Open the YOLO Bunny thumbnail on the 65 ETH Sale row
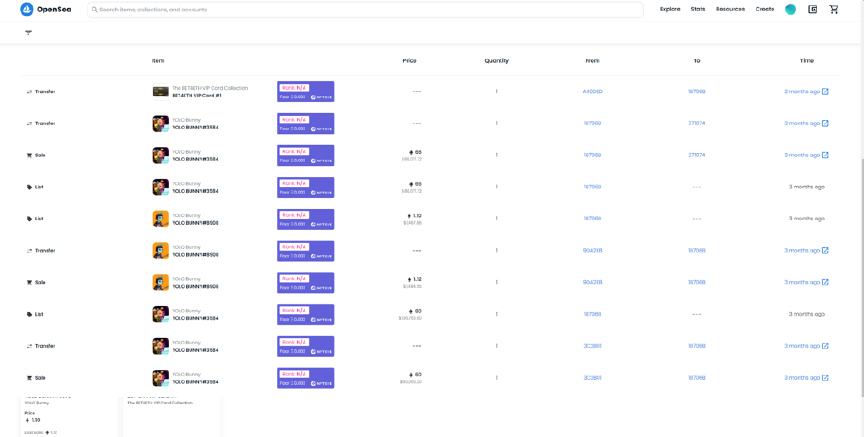This screenshot has width=864, height=437. coord(160,155)
